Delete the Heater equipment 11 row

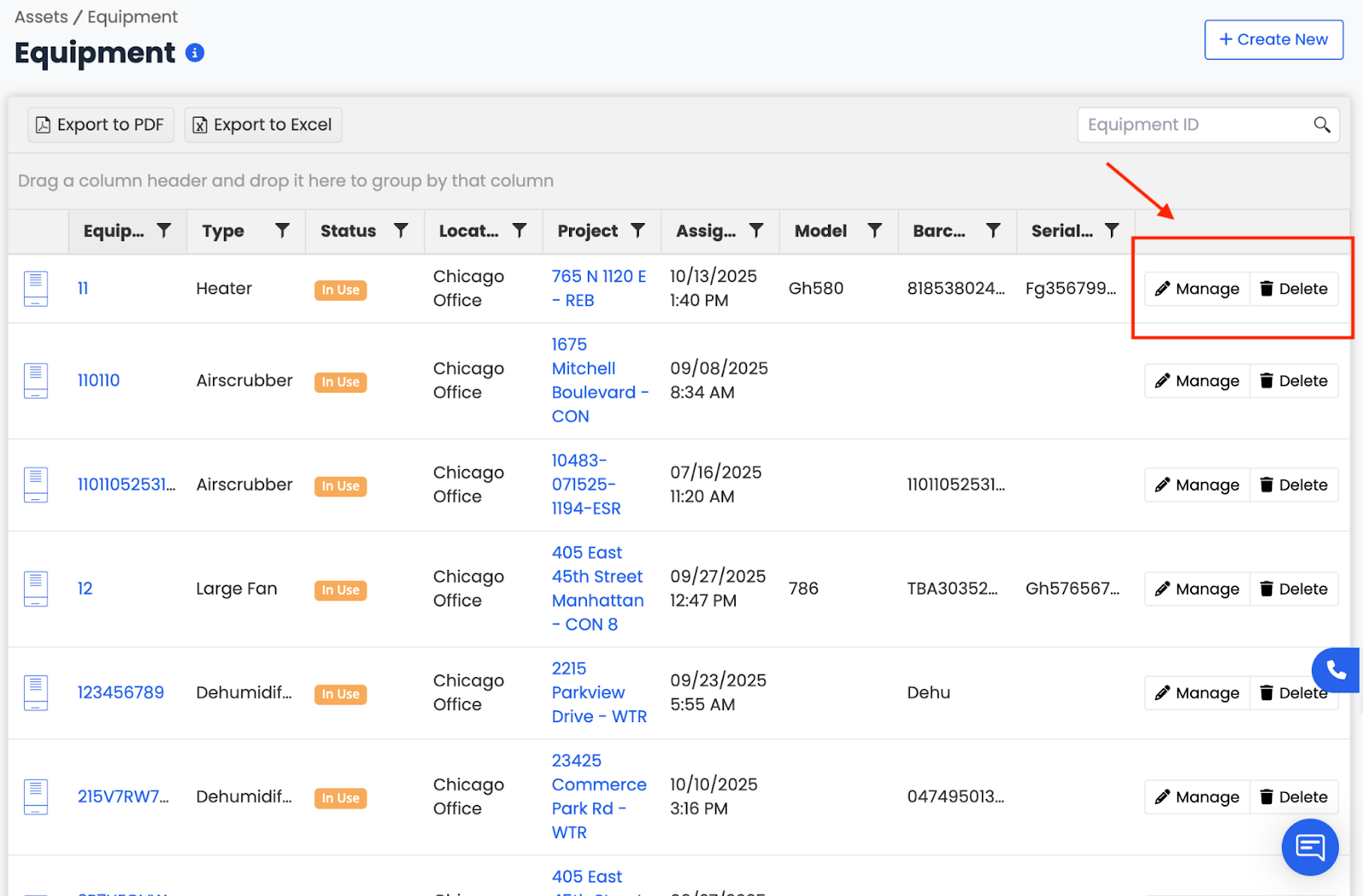[1294, 289]
